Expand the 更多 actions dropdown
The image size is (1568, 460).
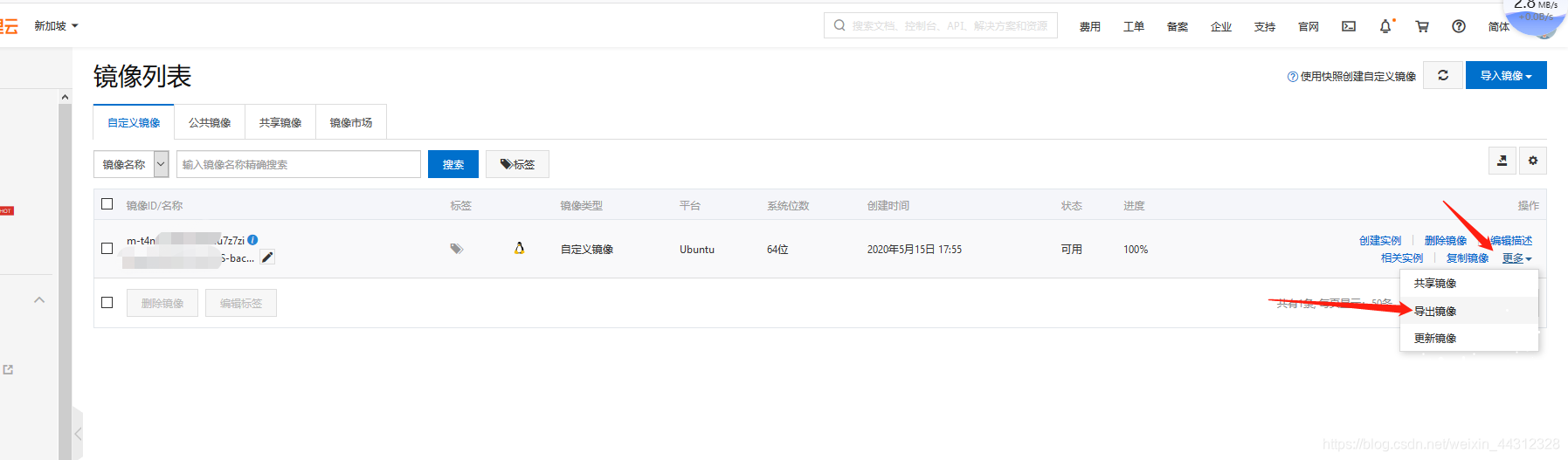click(1516, 258)
